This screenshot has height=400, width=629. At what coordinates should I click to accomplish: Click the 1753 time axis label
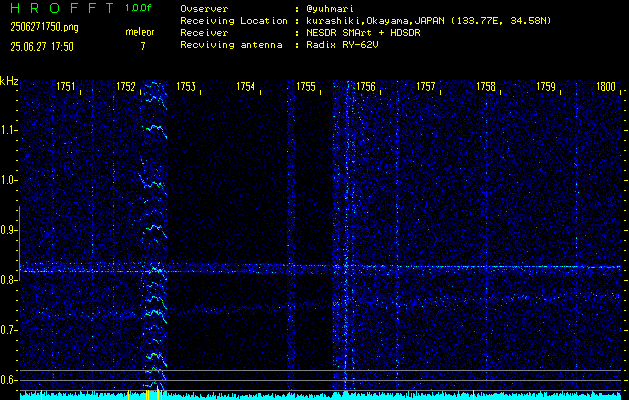click(x=186, y=86)
